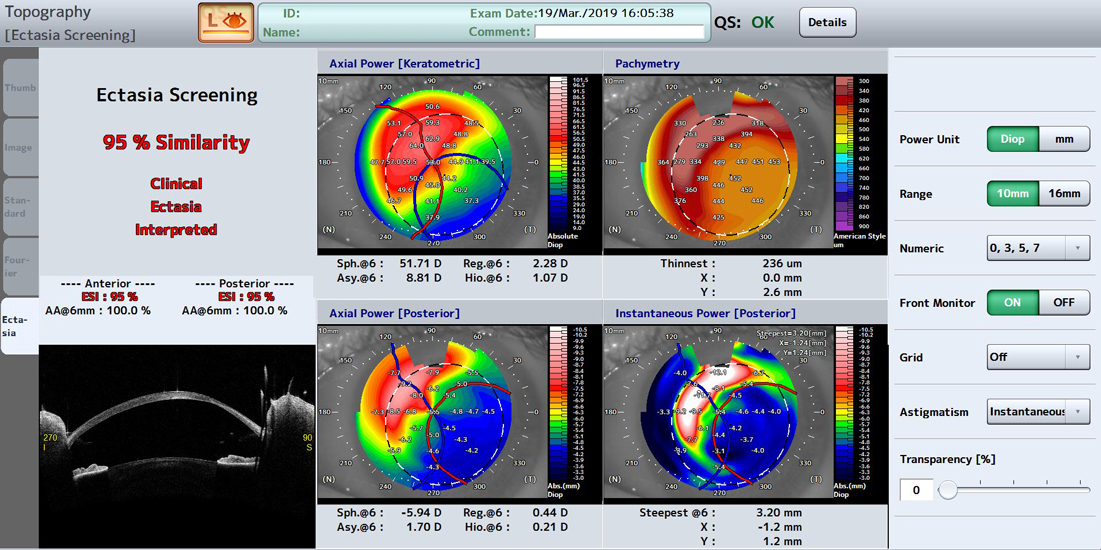
Task: Open the Standard side tab
Action: pyautogui.click(x=19, y=207)
